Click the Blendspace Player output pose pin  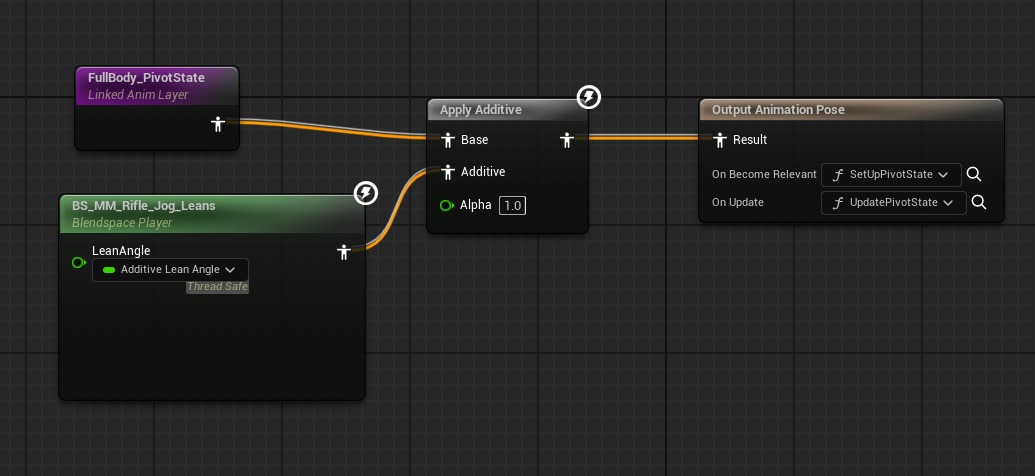click(343, 251)
